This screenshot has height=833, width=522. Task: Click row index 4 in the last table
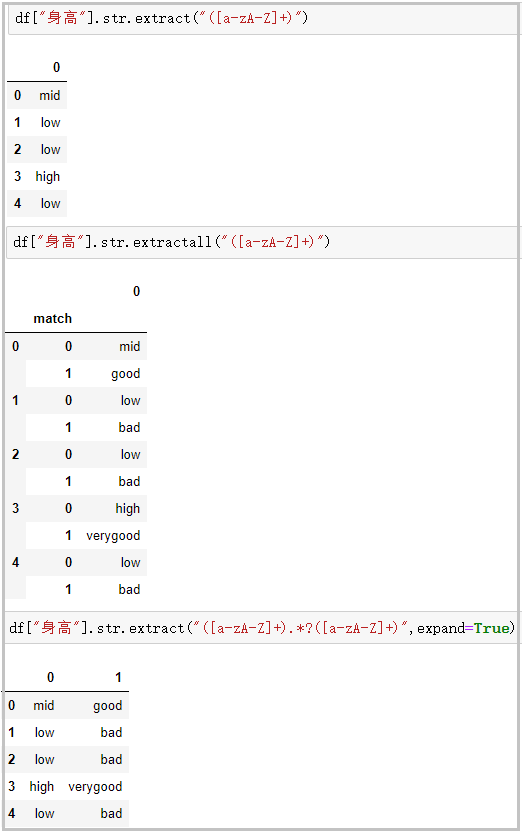[x=12, y=813]
